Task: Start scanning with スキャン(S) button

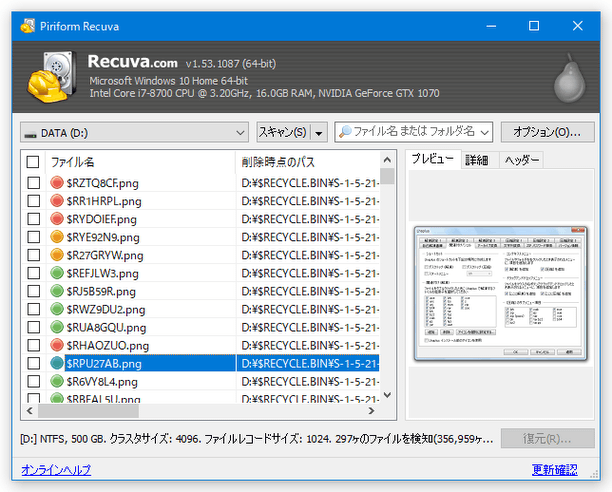Action: (x=283, y=133)
